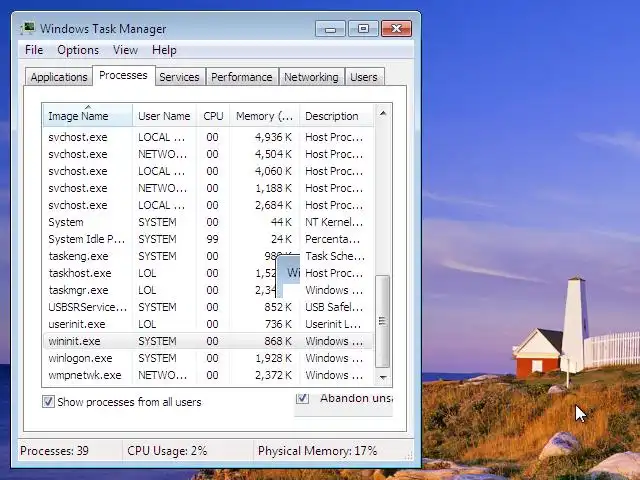This screenshot has height=480, width=640.
Task: Click Userinit L... description cell
Action: click(x=333, y=324)
